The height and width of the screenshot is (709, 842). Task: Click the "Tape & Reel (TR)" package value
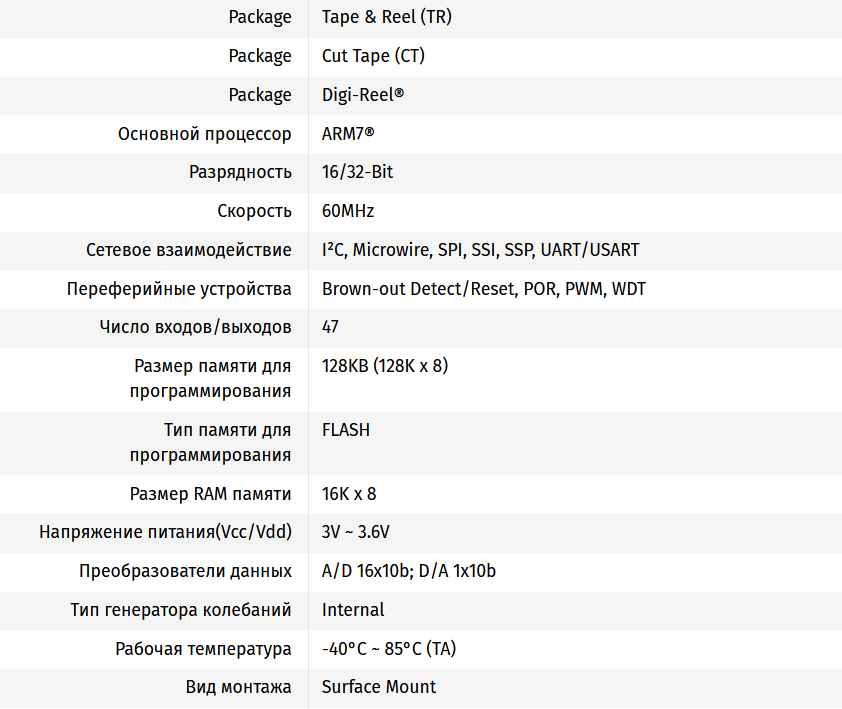coord(380,17)
